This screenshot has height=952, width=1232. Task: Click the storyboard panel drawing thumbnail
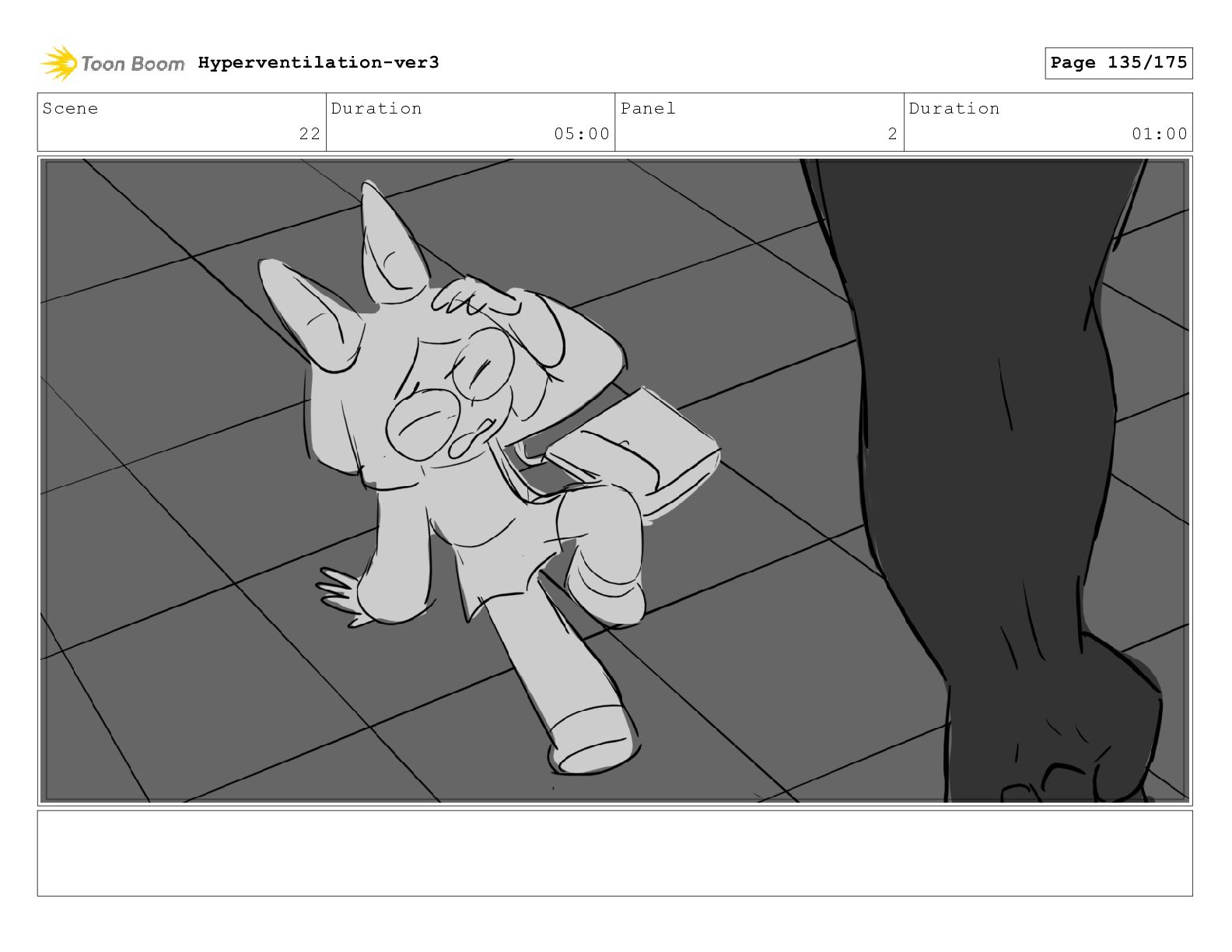tap(615, 481)
